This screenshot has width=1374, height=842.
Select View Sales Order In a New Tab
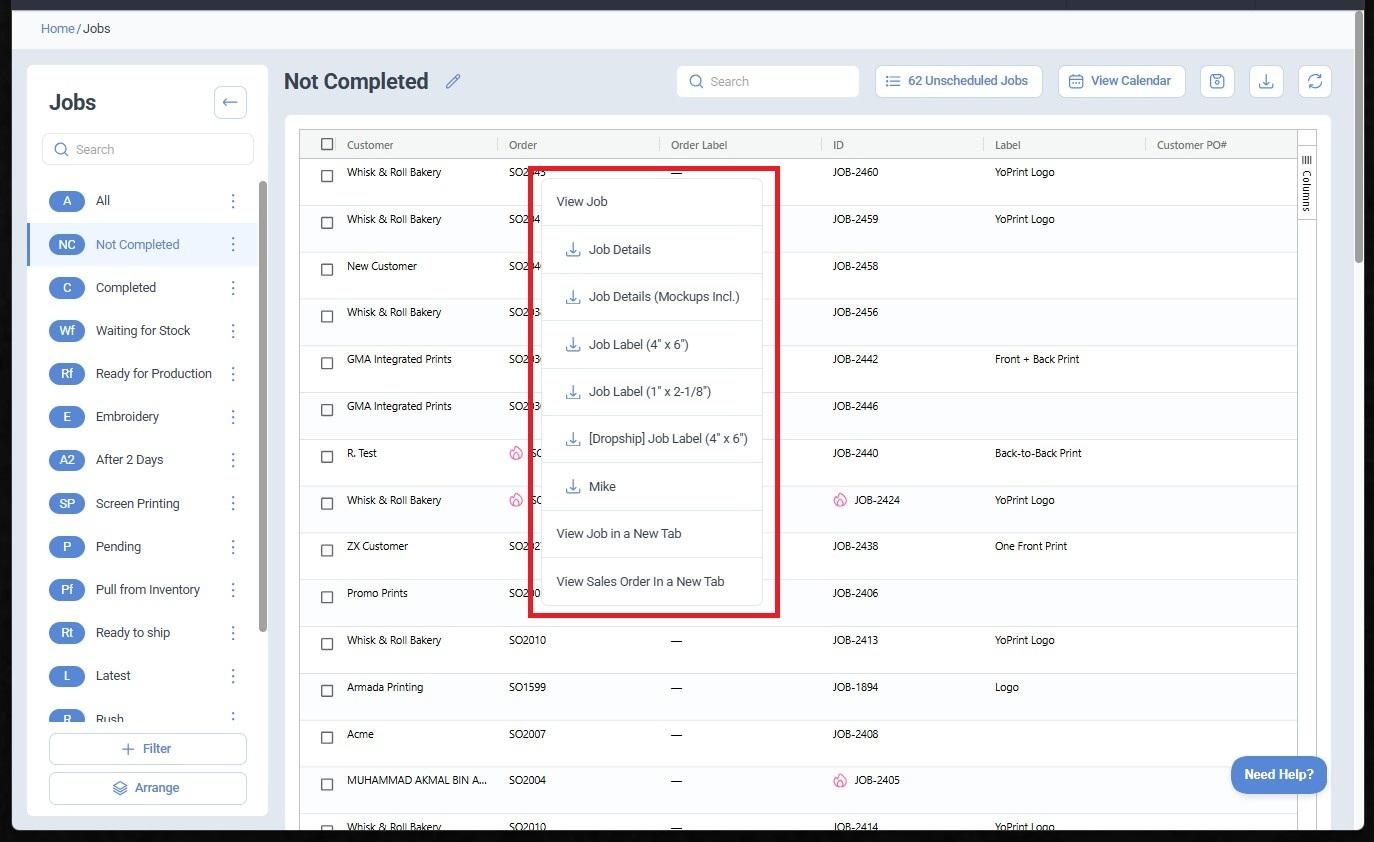coord(640,582)
